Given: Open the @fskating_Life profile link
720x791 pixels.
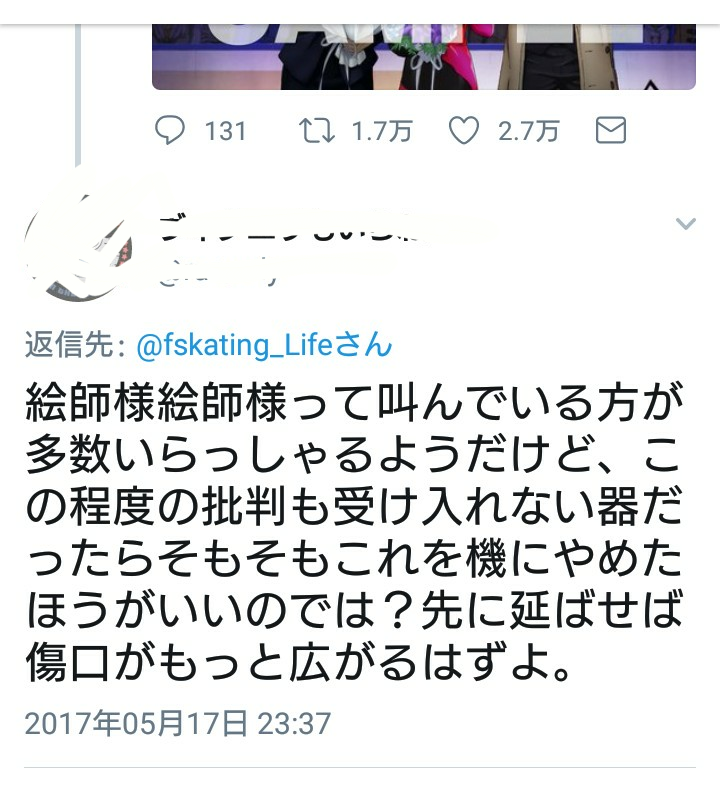Looking at the screenshot, I should tap(235, 346).
